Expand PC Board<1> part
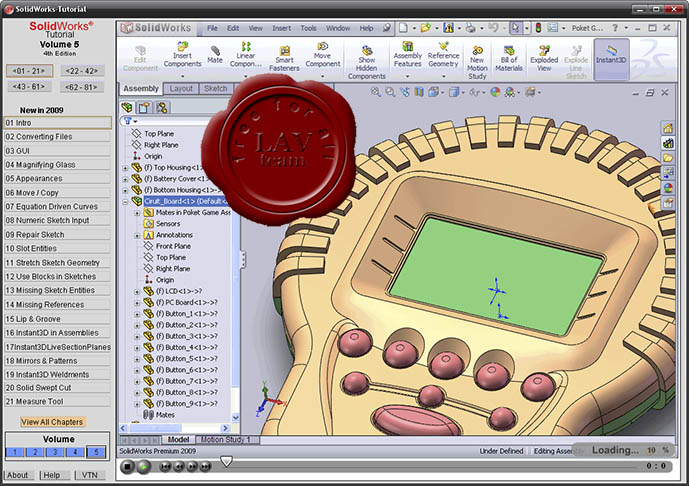The width and height of the screenshot is (689, 486). [x=137, y=303]
